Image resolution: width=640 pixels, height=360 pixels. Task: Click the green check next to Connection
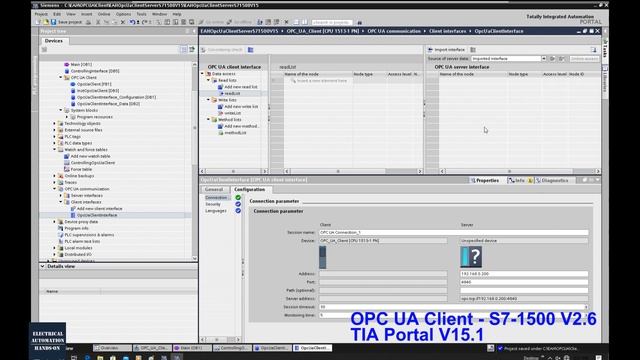238,198
